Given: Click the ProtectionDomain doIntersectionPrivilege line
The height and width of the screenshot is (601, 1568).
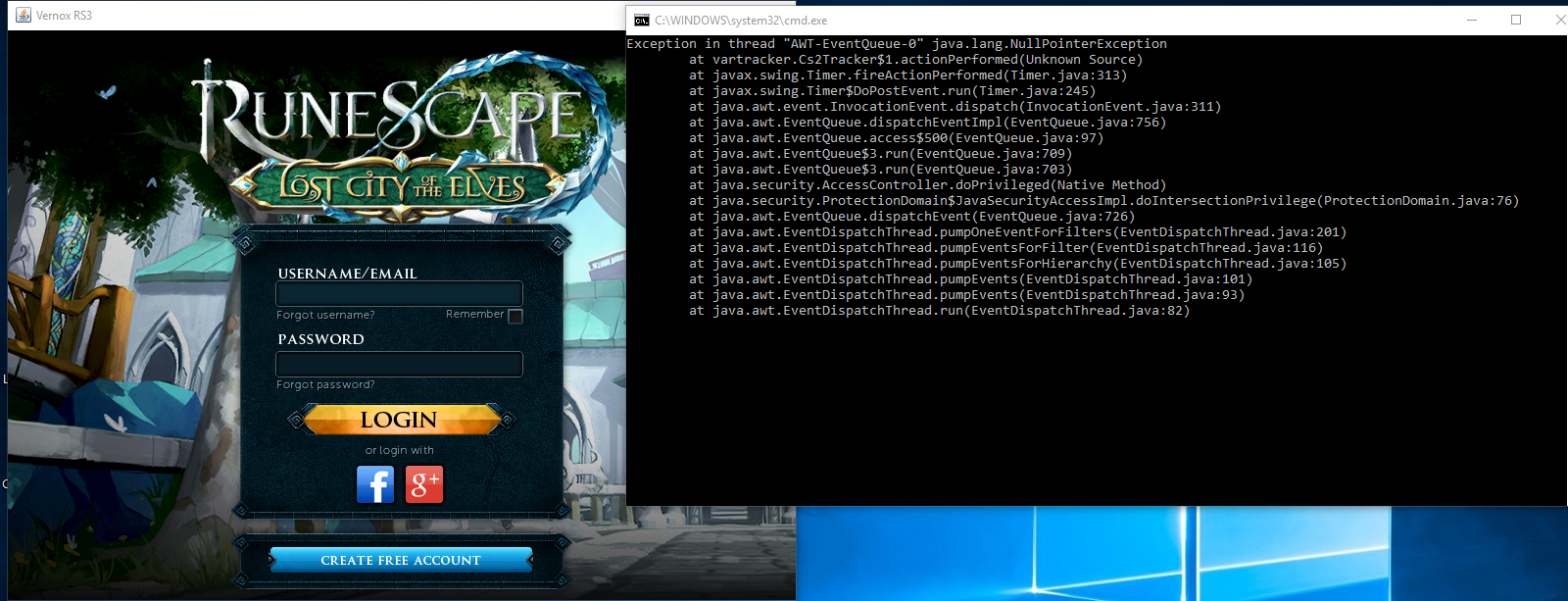Looking at the screenshot, I should click(x=1103, y=201).
